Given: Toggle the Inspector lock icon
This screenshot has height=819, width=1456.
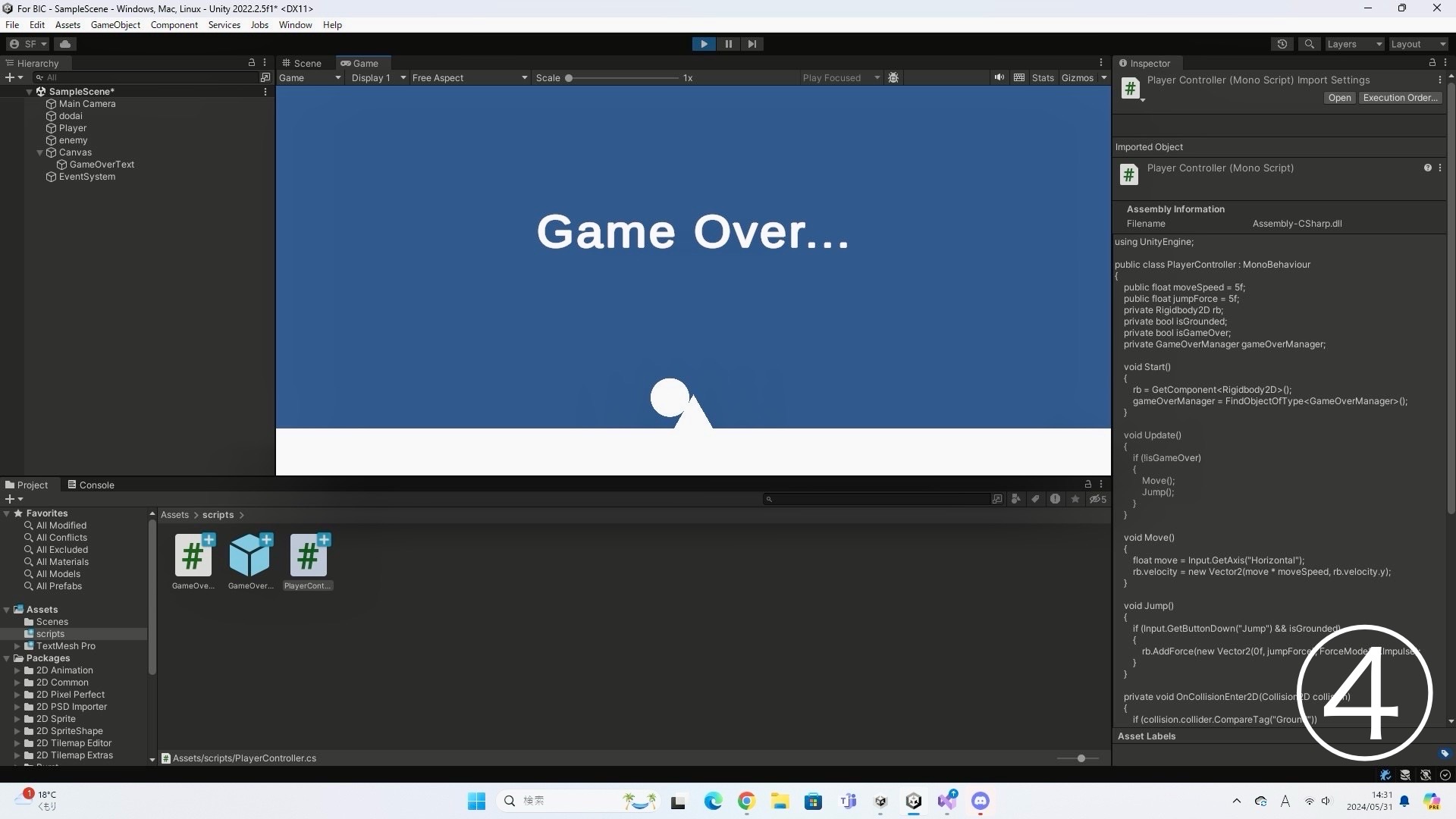Looking at the screenshot, I should click(x=1432, y=63).
